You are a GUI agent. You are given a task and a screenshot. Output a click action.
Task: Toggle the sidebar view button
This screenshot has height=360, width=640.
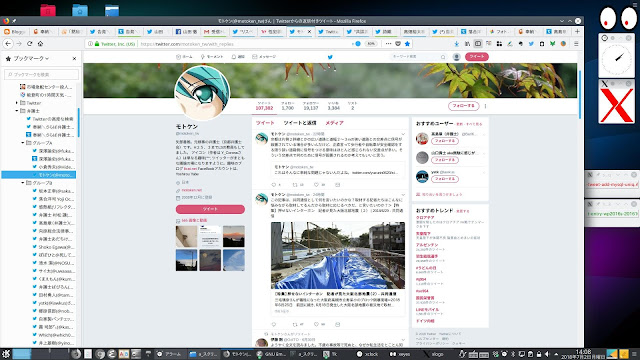[478, 44]
